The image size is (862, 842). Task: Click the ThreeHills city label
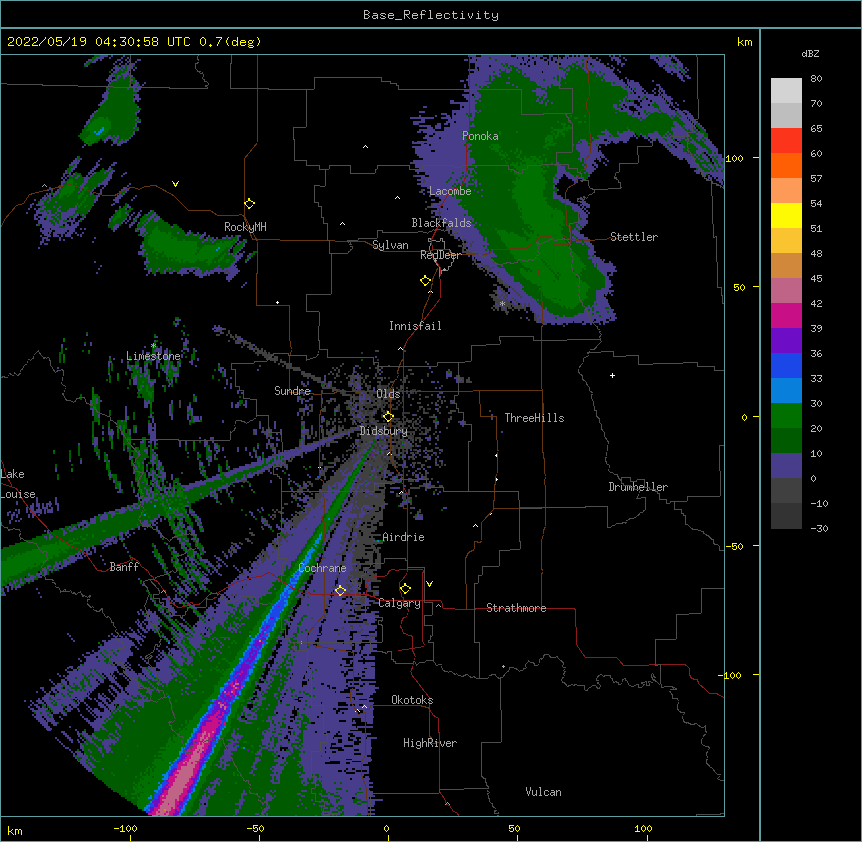[534, 418]
